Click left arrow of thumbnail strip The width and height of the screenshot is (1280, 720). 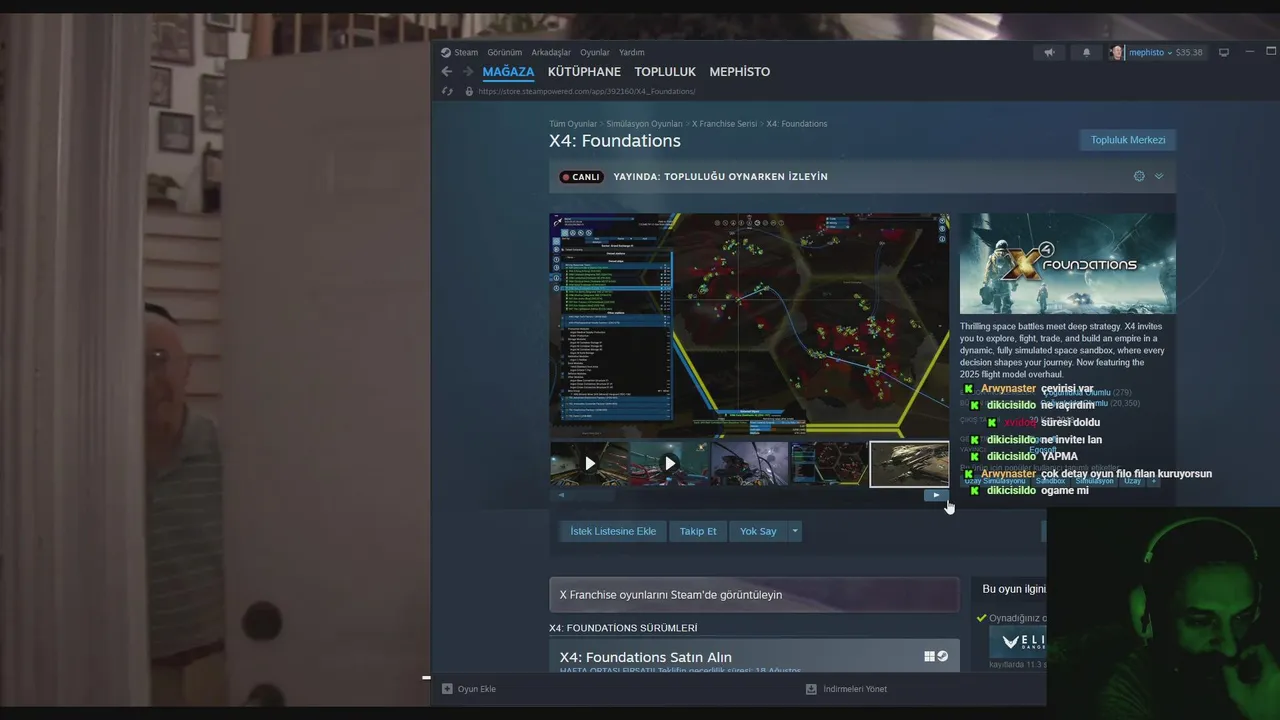point(561,495)
